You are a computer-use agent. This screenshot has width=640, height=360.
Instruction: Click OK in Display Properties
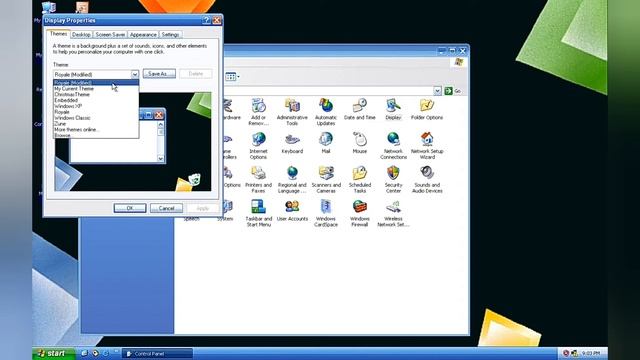pyautogui.click(x=130, y=208)
